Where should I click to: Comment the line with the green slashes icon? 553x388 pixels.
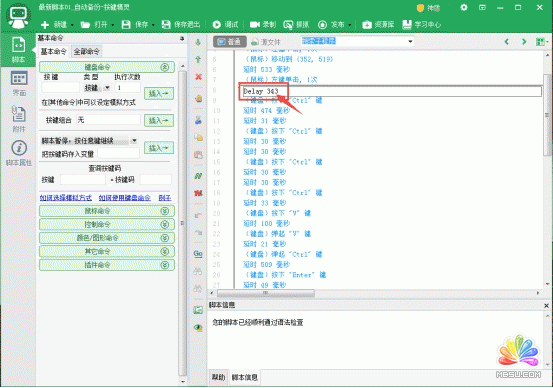pos(198,176)
